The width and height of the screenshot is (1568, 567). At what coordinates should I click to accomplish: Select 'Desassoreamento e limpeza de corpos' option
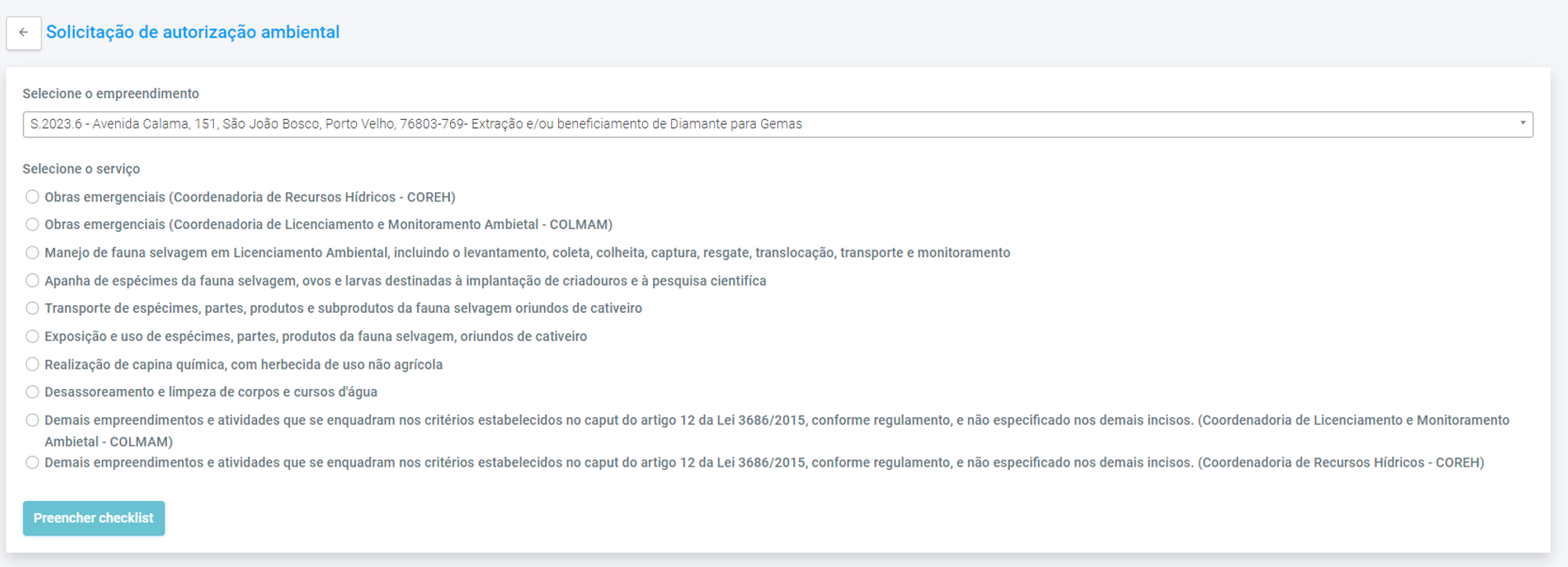pyautogui.click(x=32, y=392)
